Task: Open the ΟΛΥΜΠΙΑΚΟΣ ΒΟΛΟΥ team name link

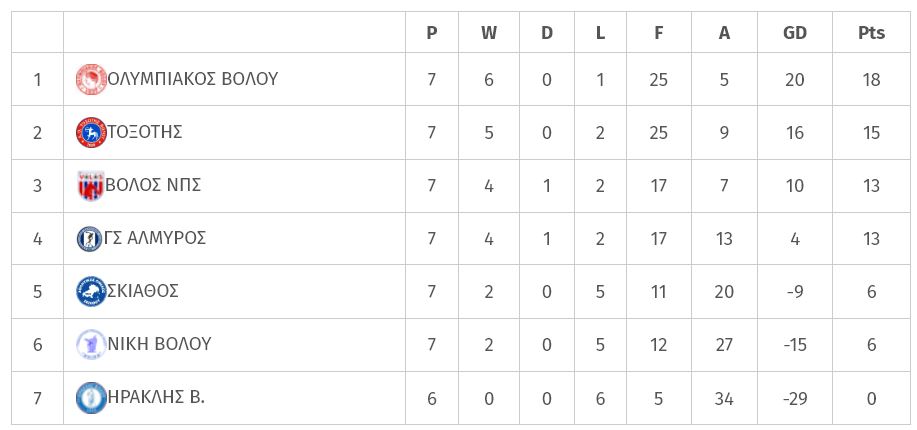Action: point(193,79)
